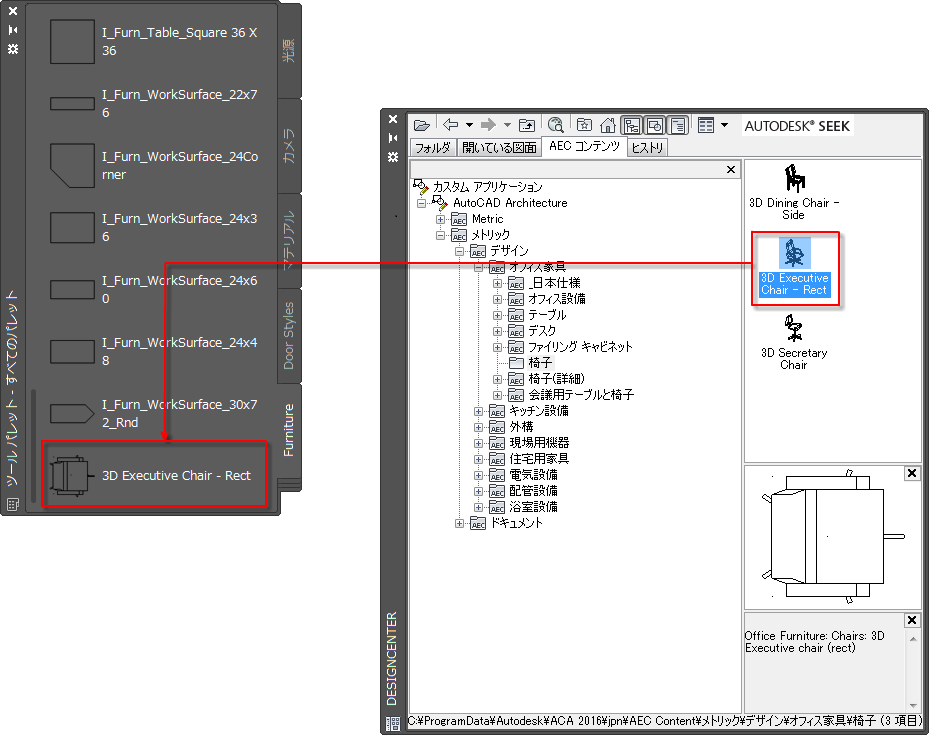This screenshot has height=748, width=943.
Task: Select I_Furn_WorkSurface_22x76 tool
Action: 154,103
